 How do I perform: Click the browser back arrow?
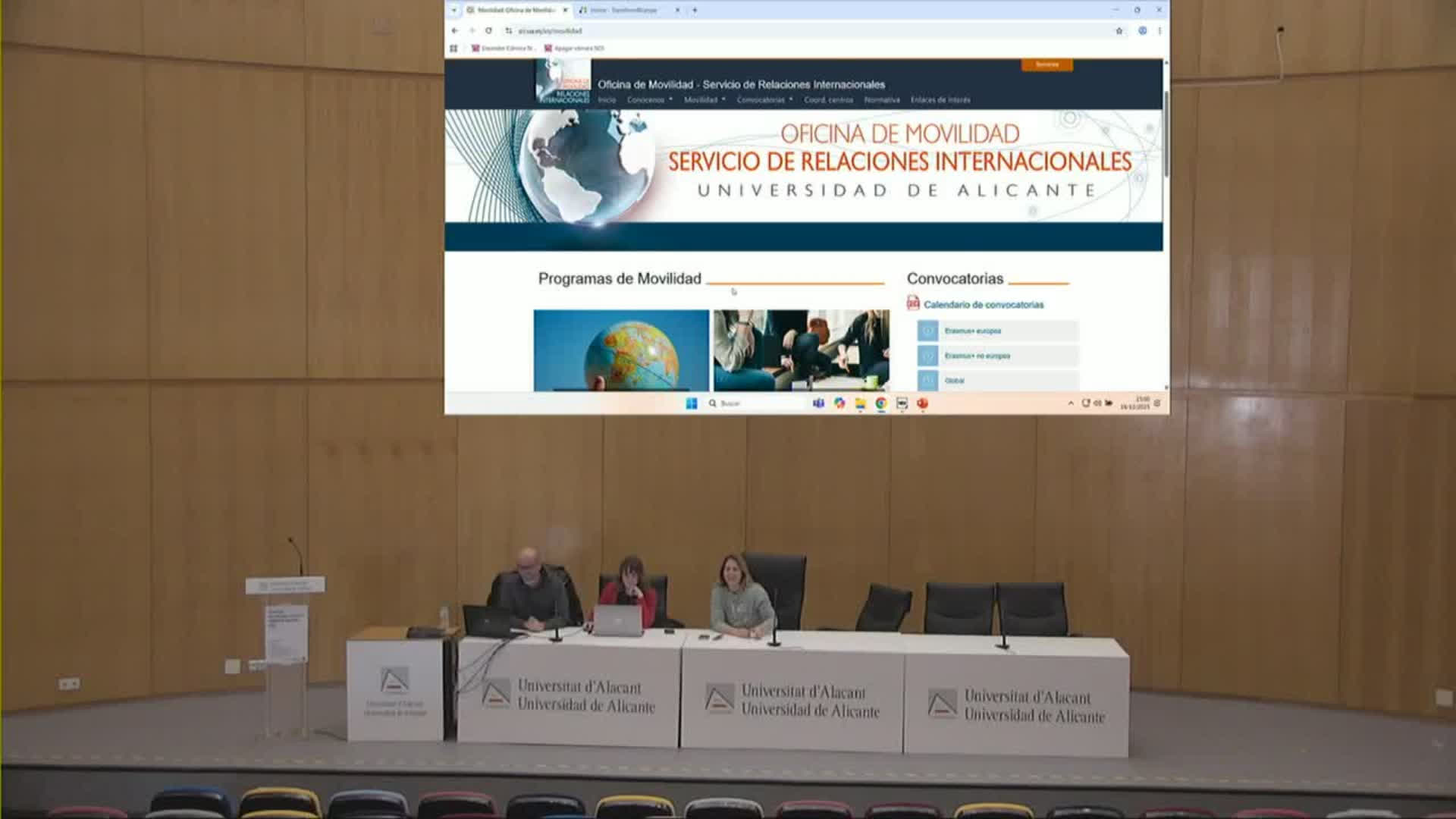(x=454, y=31)
